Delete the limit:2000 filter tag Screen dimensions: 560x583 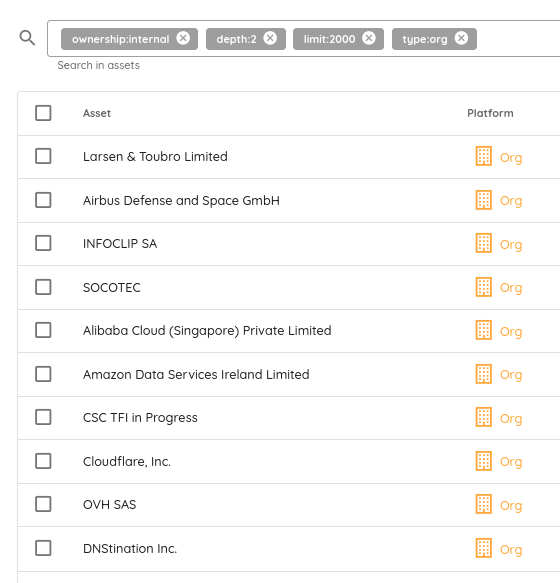tap(369, 38)
